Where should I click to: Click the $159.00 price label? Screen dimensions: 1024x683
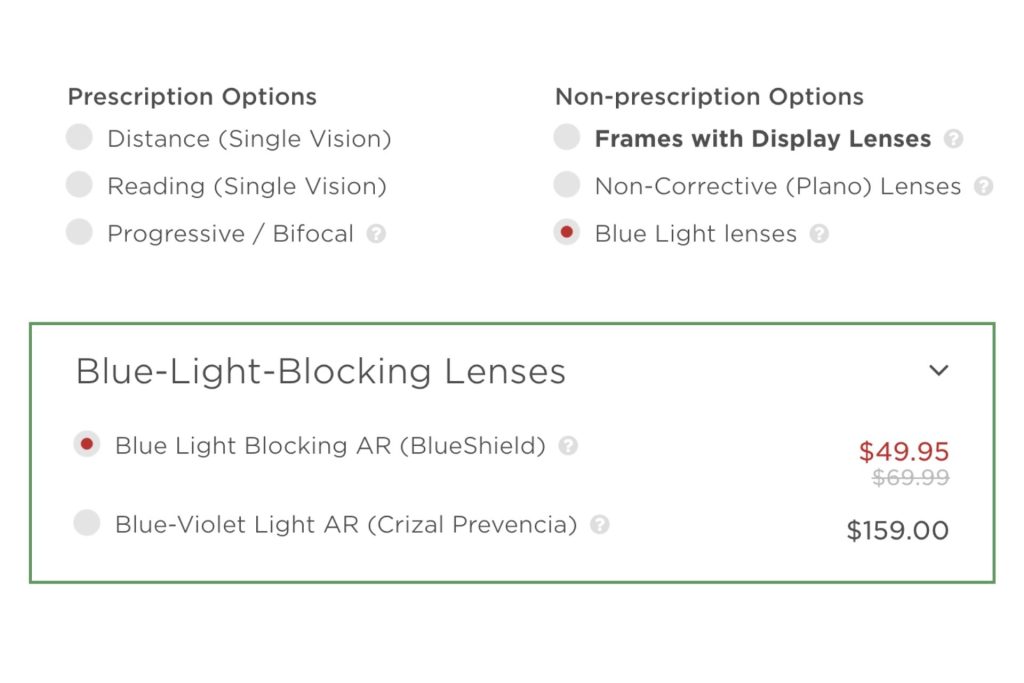click(898, 531)
